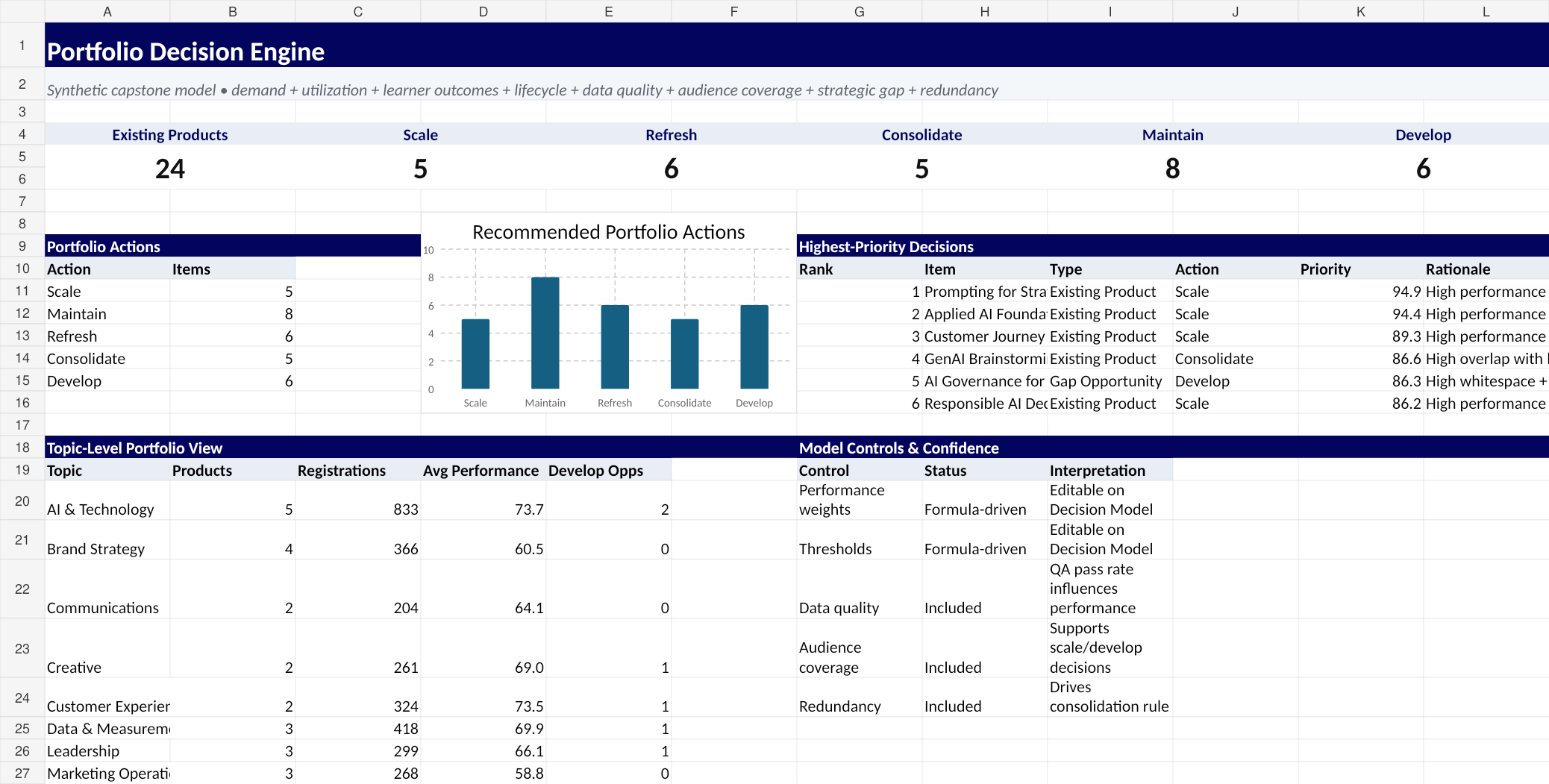Viewport: 1549px width, 784px height.
Task: Select the 'Develop' KPI header cell
Action: click(x=1424, y=134)
